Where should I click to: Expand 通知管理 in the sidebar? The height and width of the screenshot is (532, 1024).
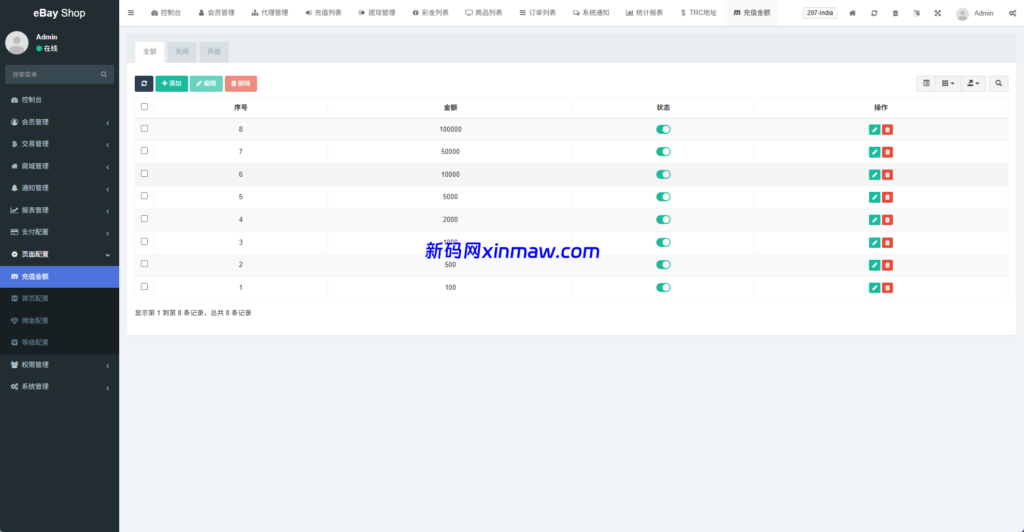(59, 188)
